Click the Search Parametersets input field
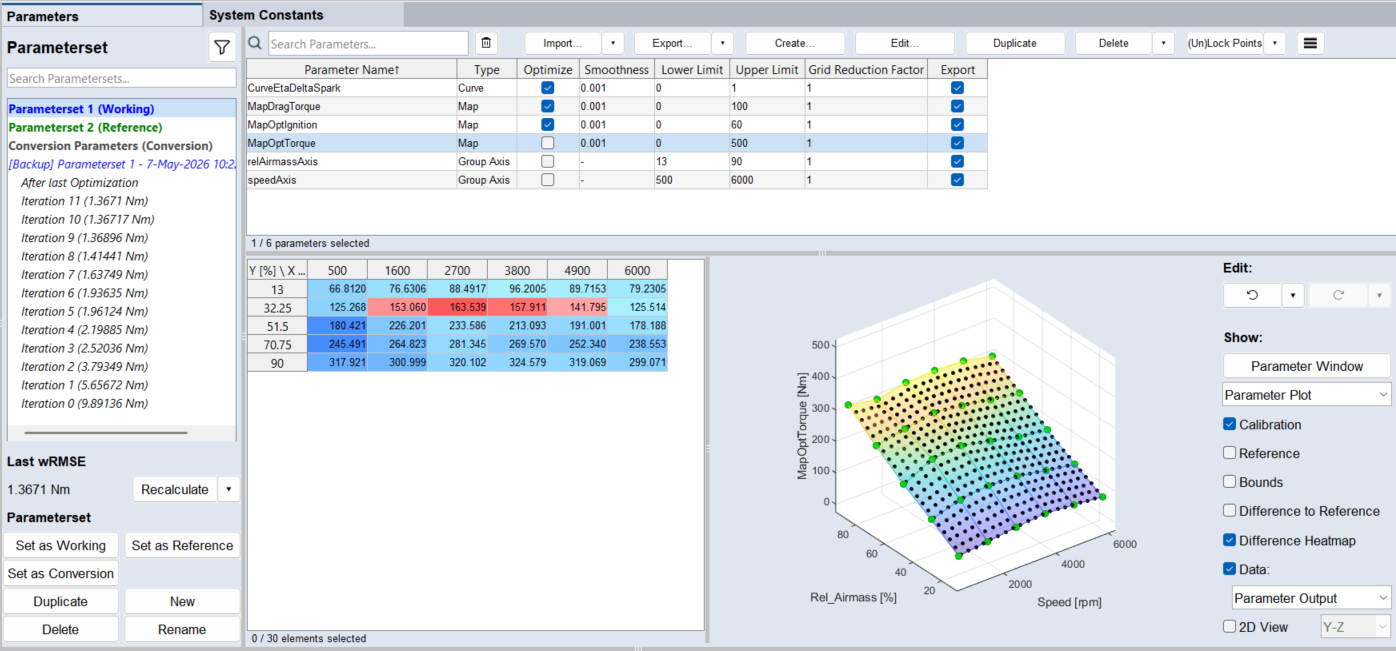This screenshot has width=1396, height=651. click(x=122, y=78)
